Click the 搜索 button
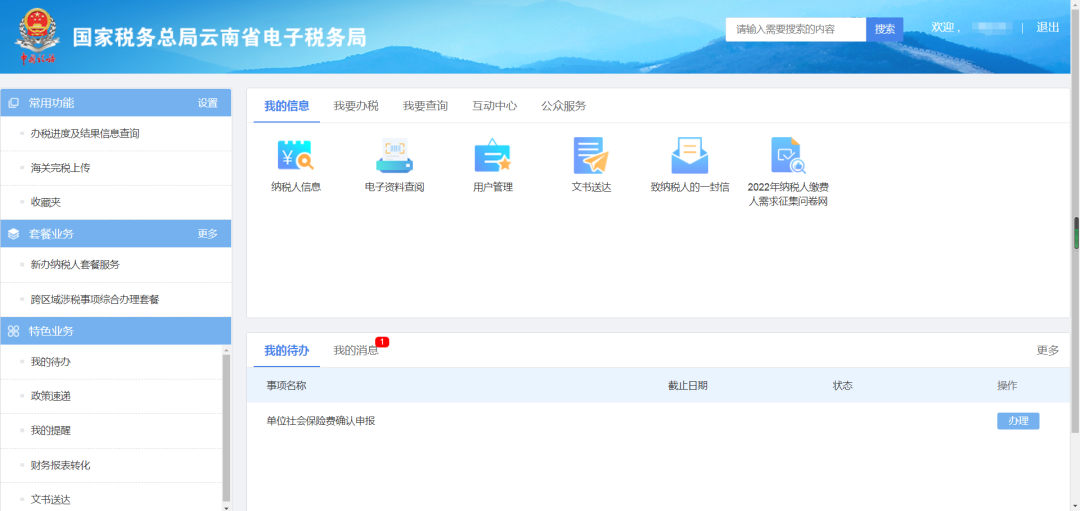The height and width of the screenshot is (511, 1080). pos(884,29)
